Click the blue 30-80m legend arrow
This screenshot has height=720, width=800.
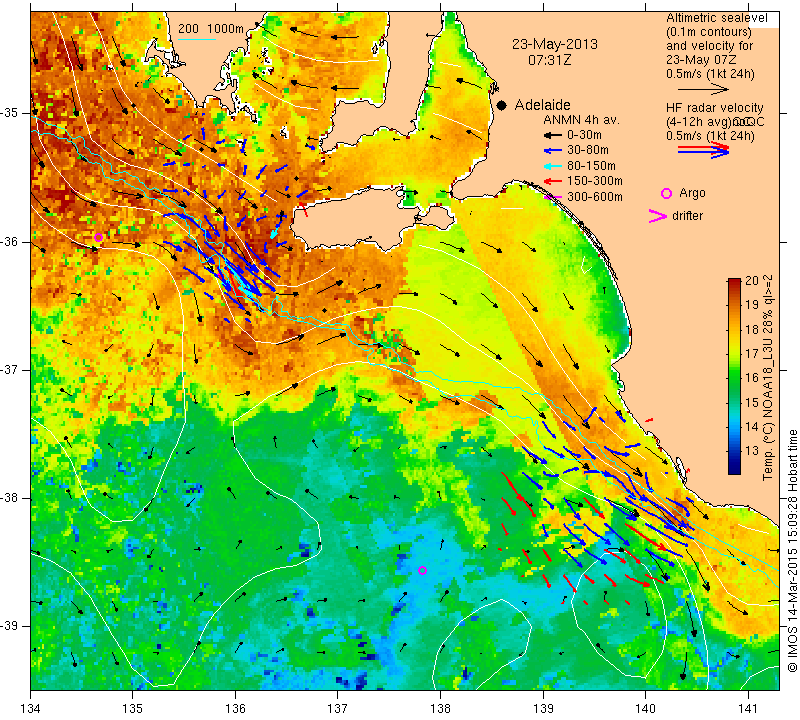coord(553,151)
